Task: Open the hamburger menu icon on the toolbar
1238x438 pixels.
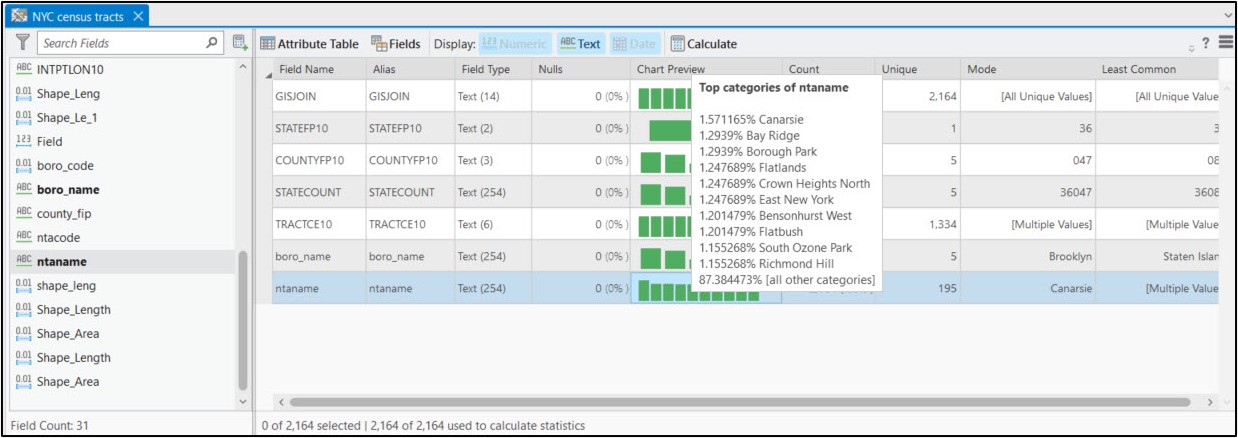Action: point(1224,43)
